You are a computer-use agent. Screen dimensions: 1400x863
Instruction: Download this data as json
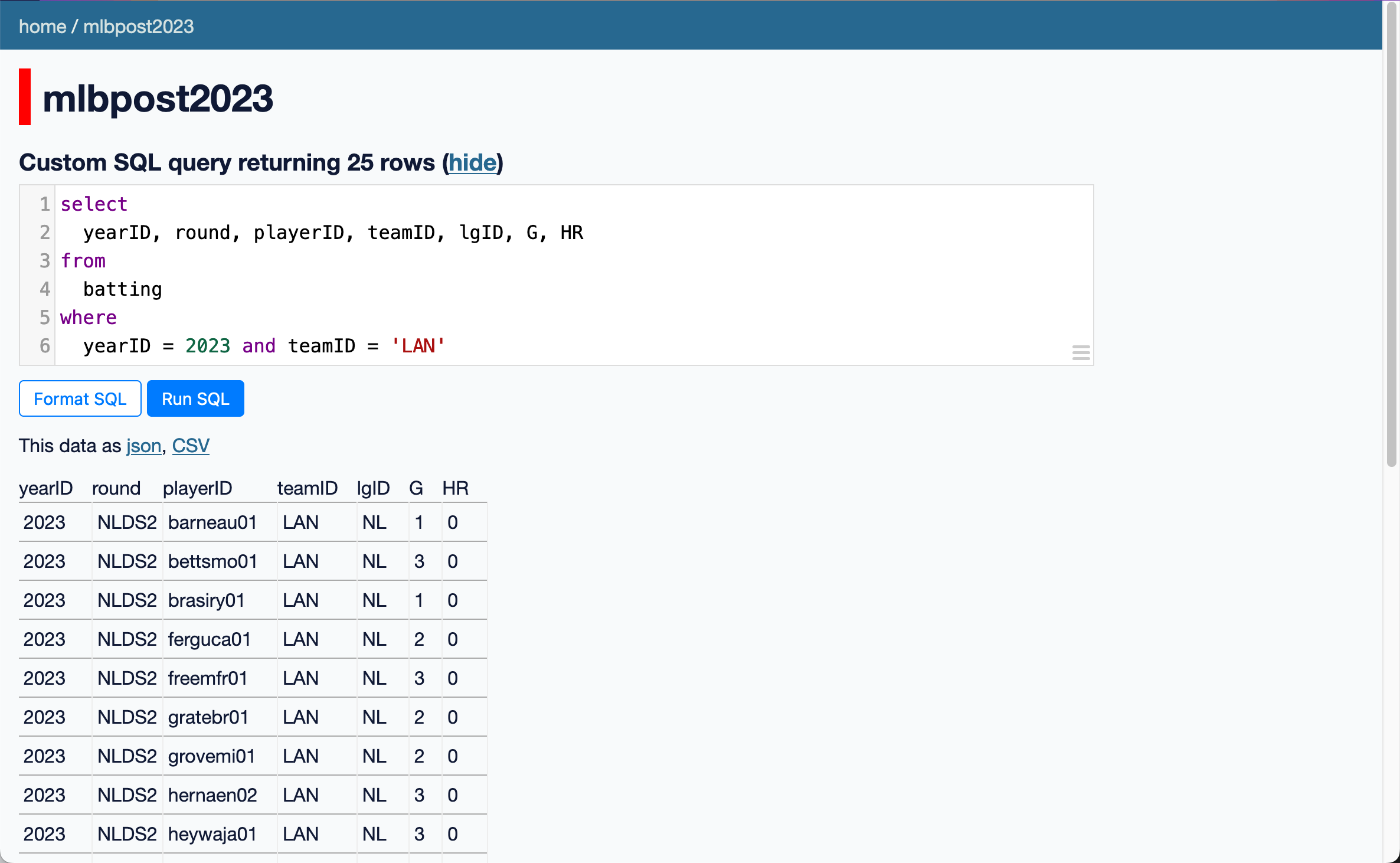(x=143, y=446)
